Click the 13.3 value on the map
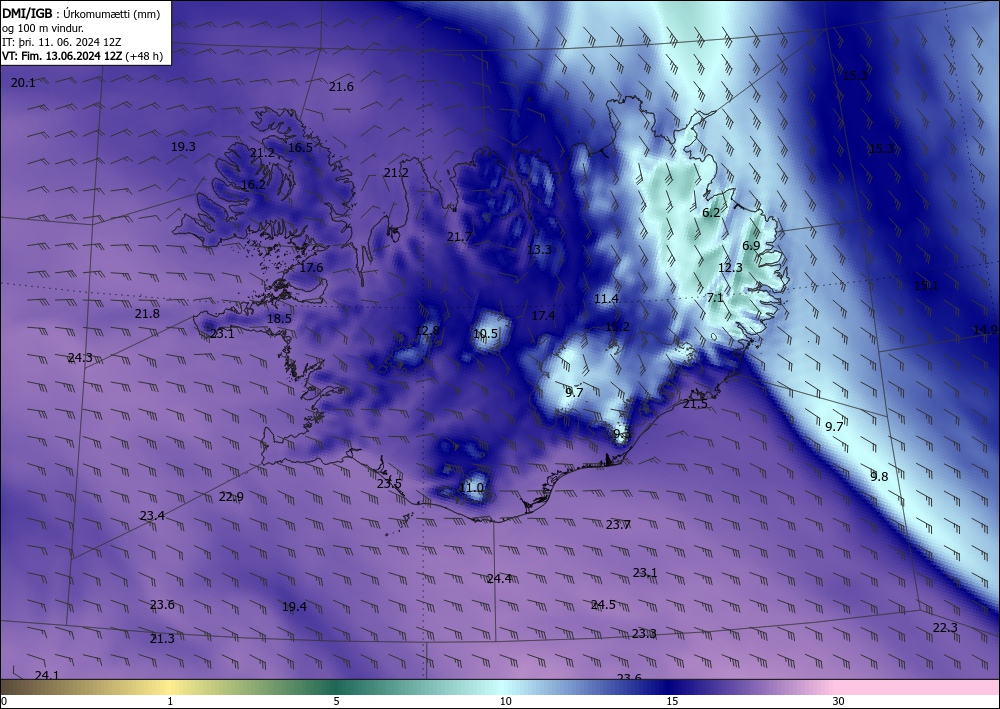The image size is (1000, 709). [539, 249]
